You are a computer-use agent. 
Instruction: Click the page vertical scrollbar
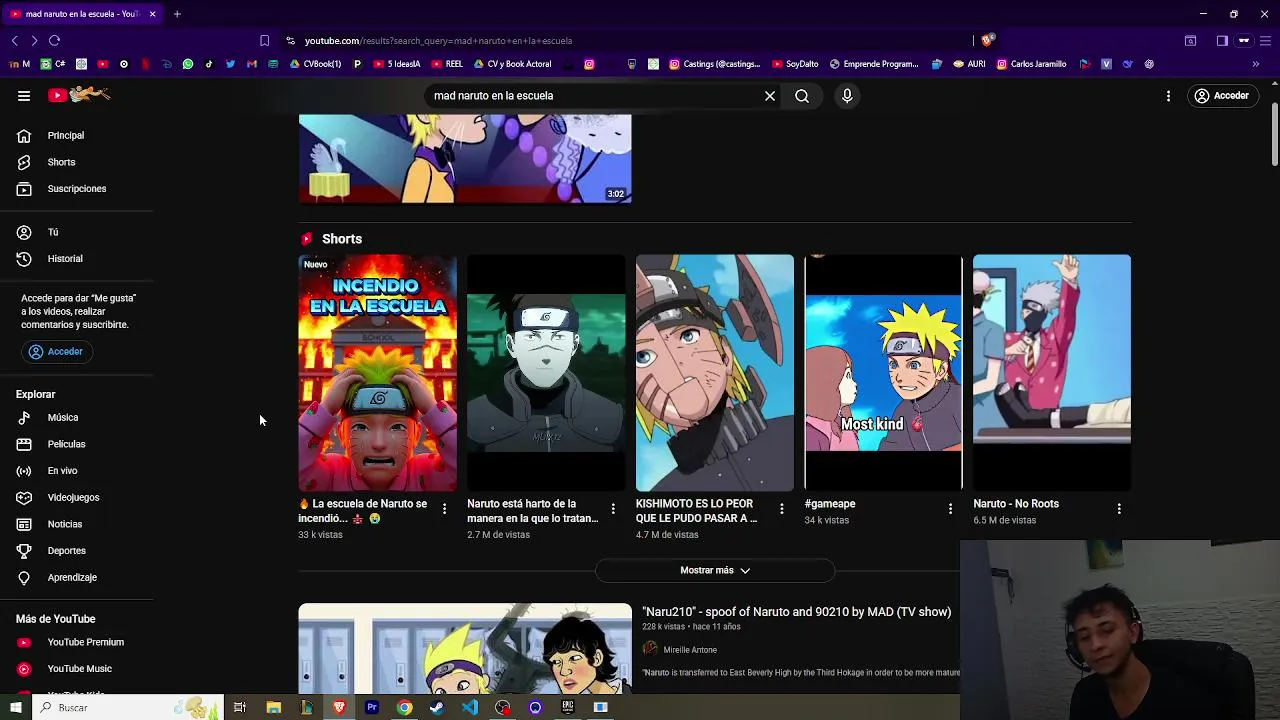pyautogui.click(x=1274, y=135)
